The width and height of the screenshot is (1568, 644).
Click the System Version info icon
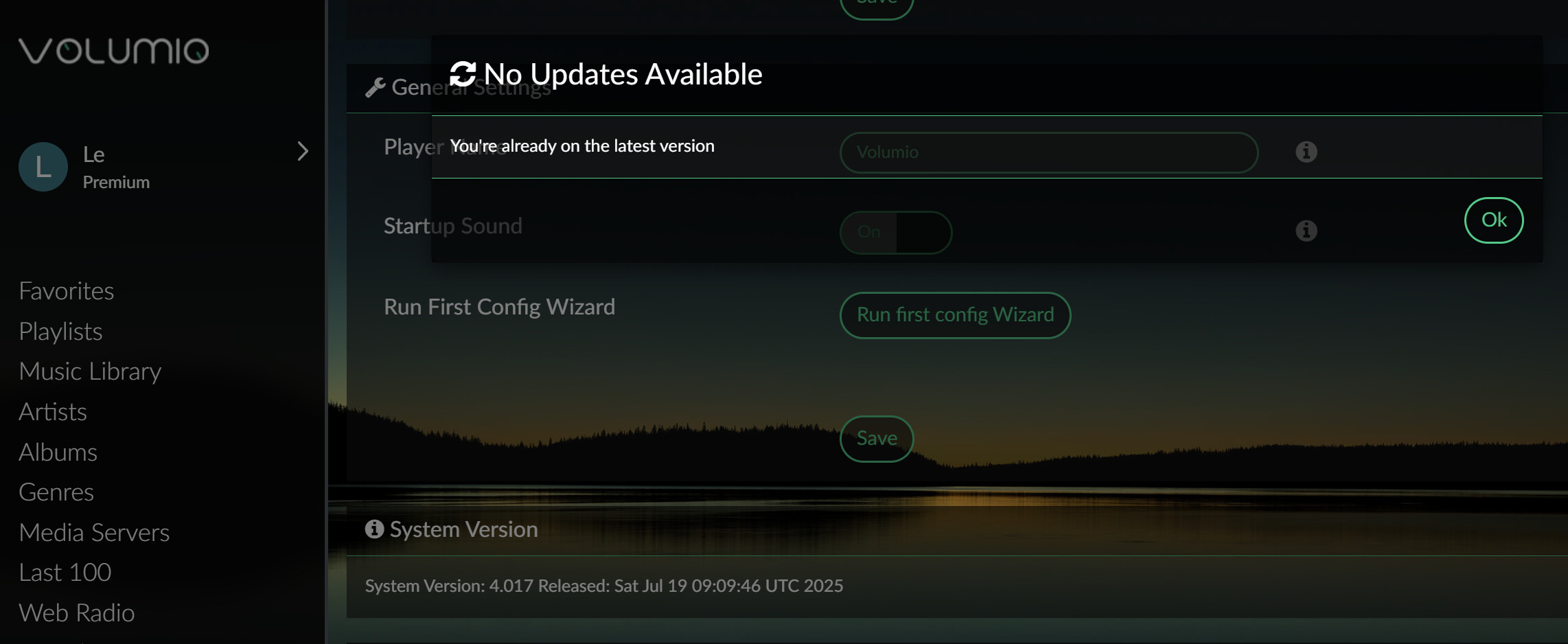[374, 529]
